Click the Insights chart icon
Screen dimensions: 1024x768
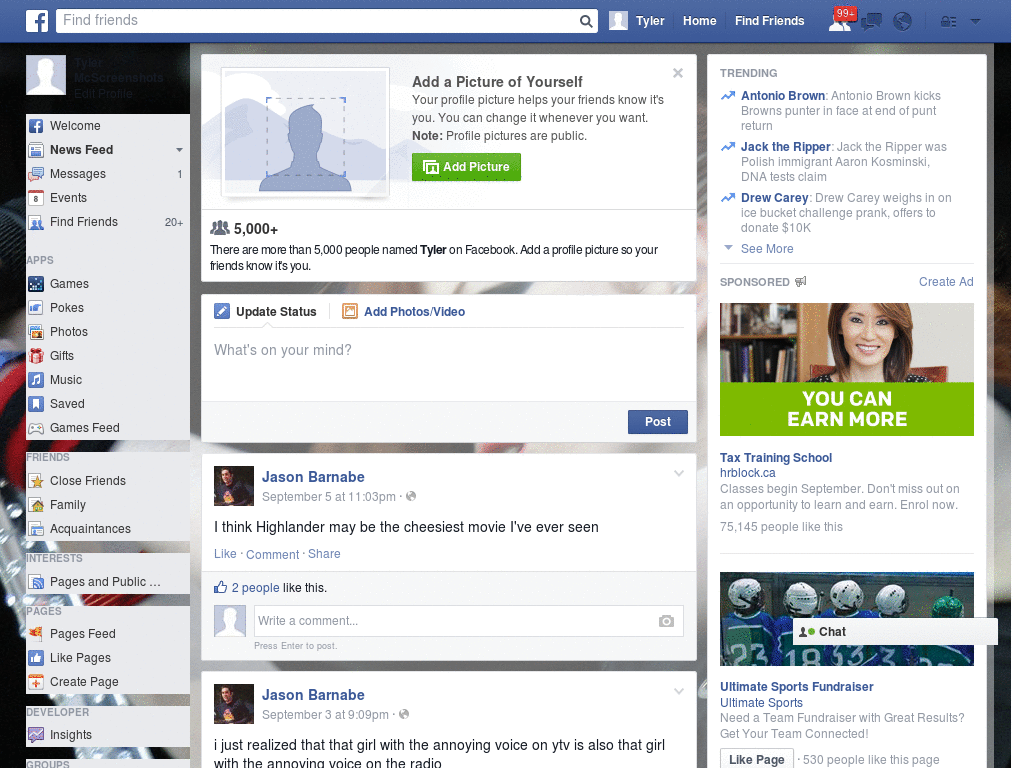coord(36,735)
